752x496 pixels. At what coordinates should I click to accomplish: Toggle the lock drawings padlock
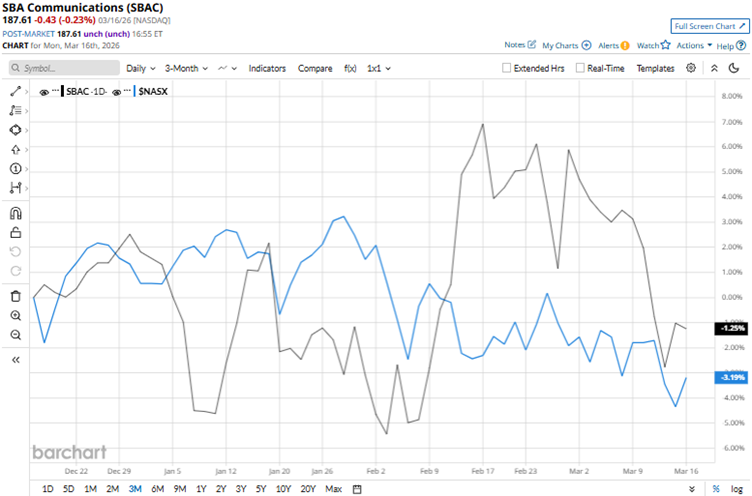(x=15, y=233)
